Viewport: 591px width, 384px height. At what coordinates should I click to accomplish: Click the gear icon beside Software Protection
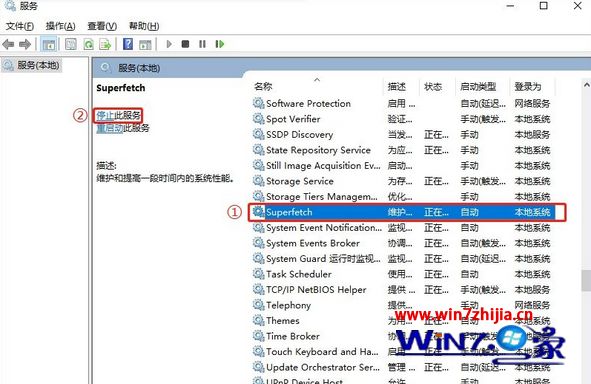[x=258, y=103]
